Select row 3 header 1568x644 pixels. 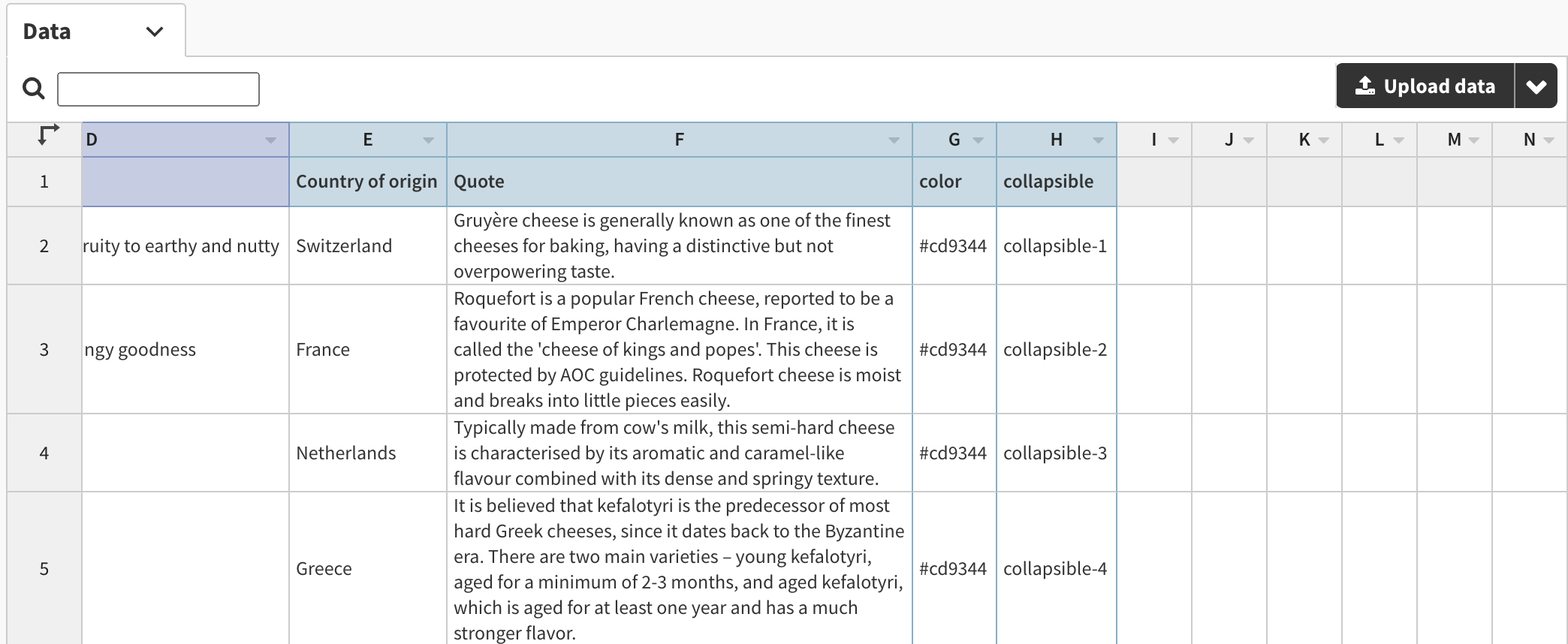click(x=44, y=349)
